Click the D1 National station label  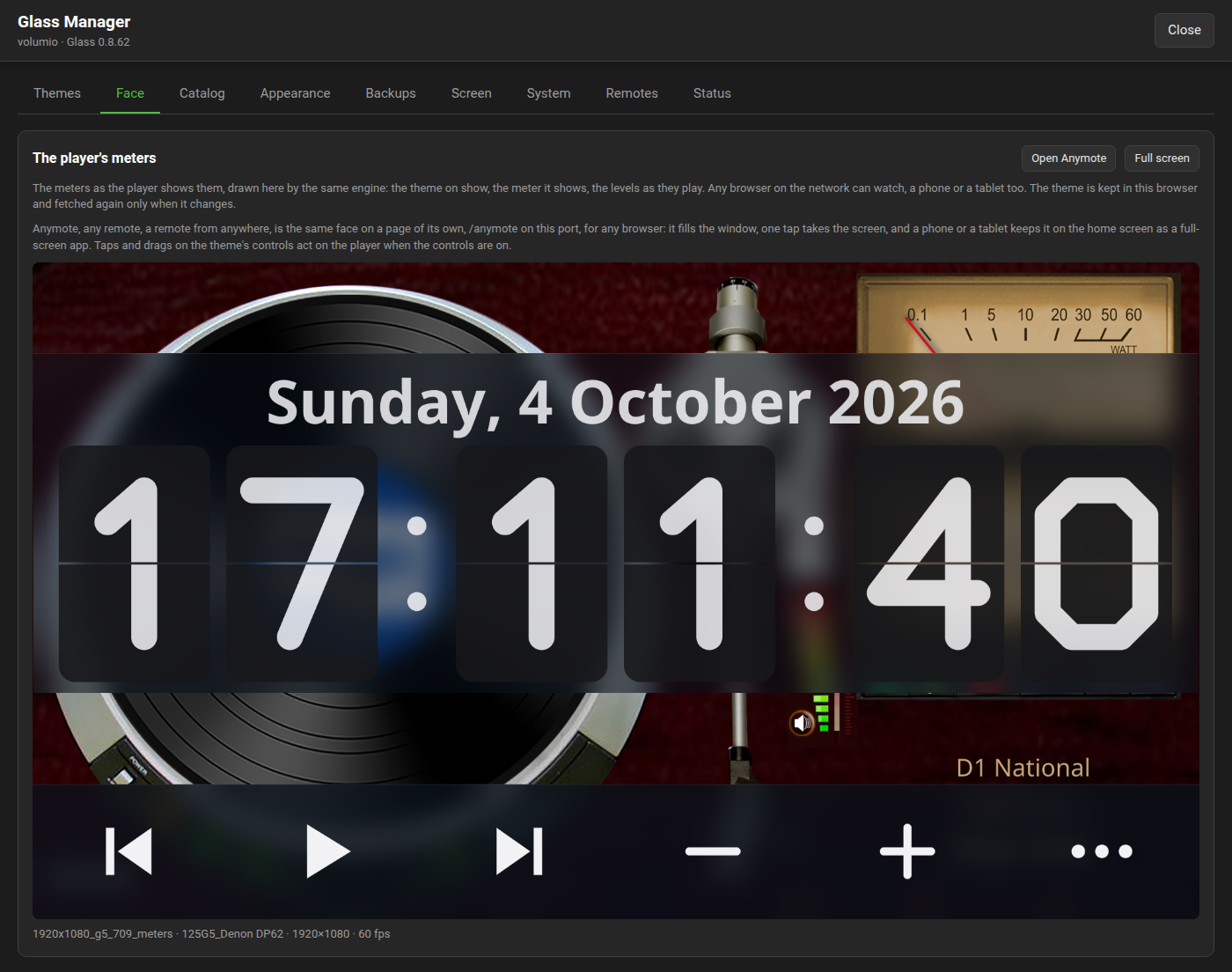click(x=1023, y=768)
